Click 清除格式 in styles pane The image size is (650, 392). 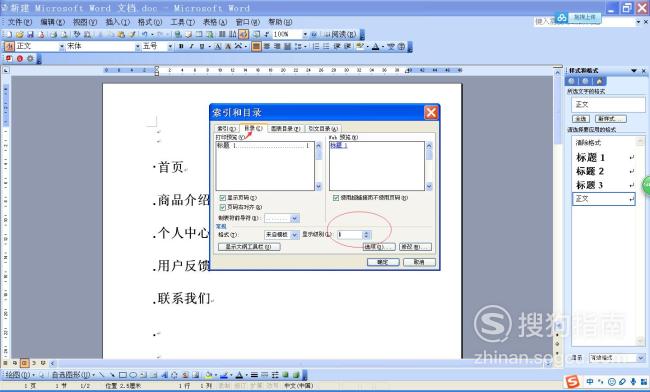[x=604, y=143]
